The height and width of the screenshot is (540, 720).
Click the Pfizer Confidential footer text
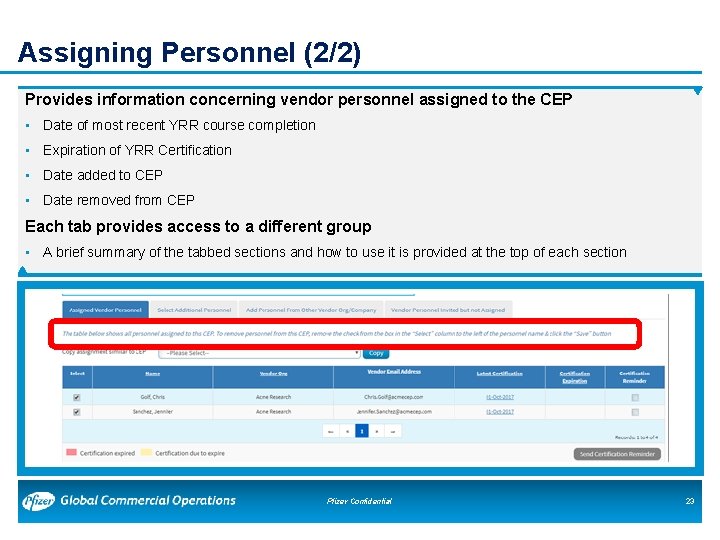pyautogui.click(x=359, y=501)
